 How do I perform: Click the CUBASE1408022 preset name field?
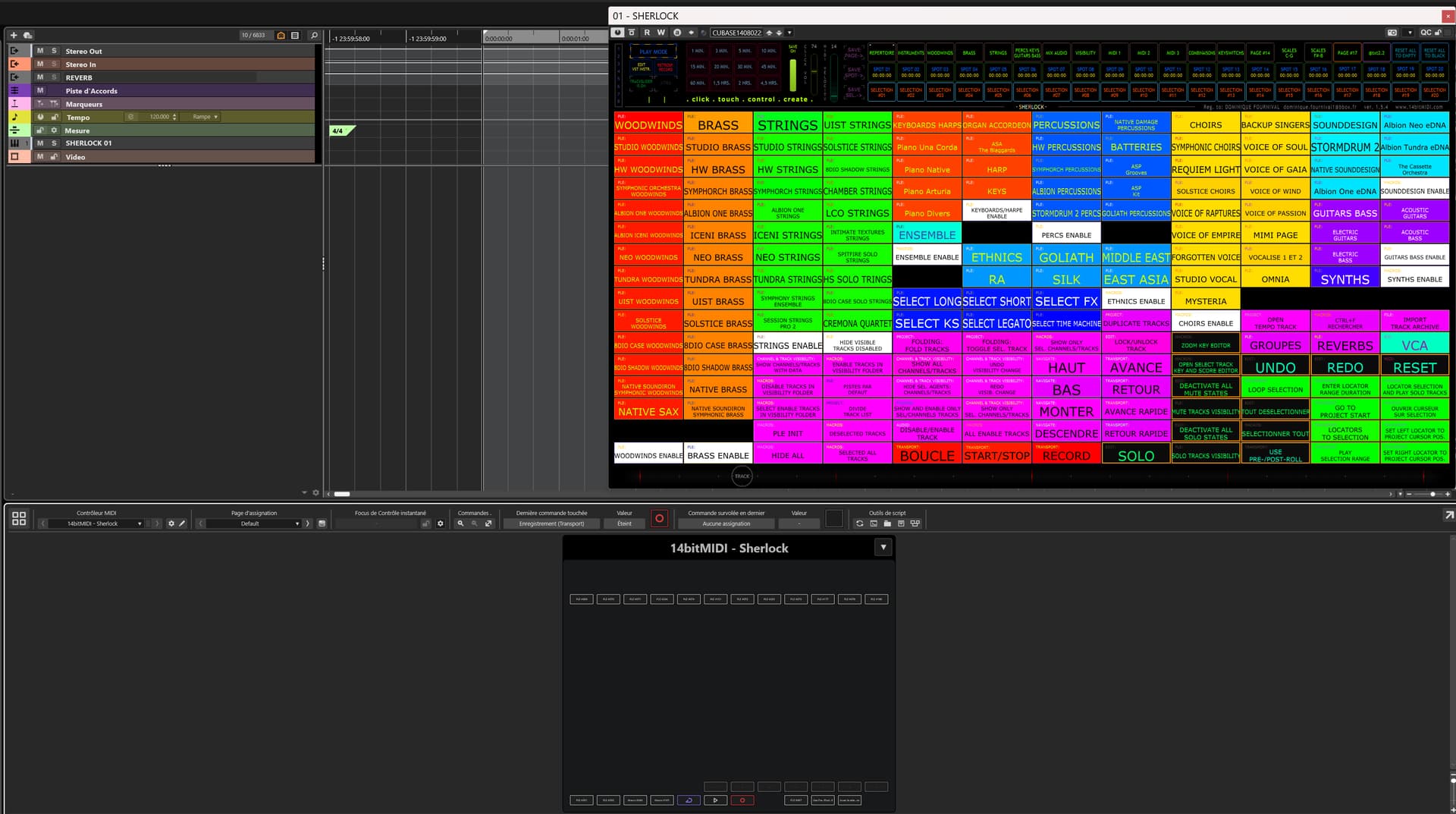point(736,33)
